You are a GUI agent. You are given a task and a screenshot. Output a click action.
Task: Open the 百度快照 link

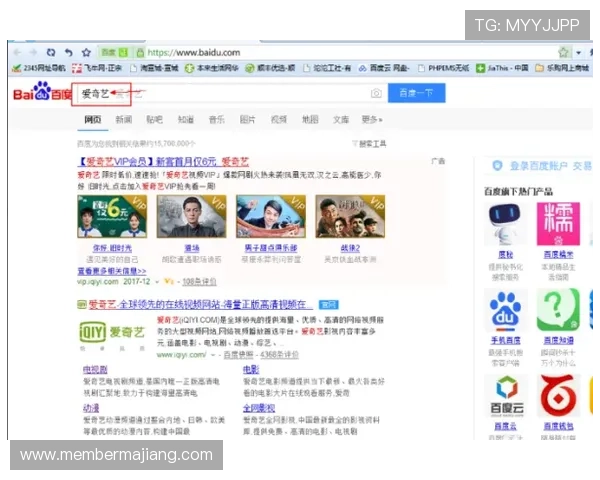(238, 355)
